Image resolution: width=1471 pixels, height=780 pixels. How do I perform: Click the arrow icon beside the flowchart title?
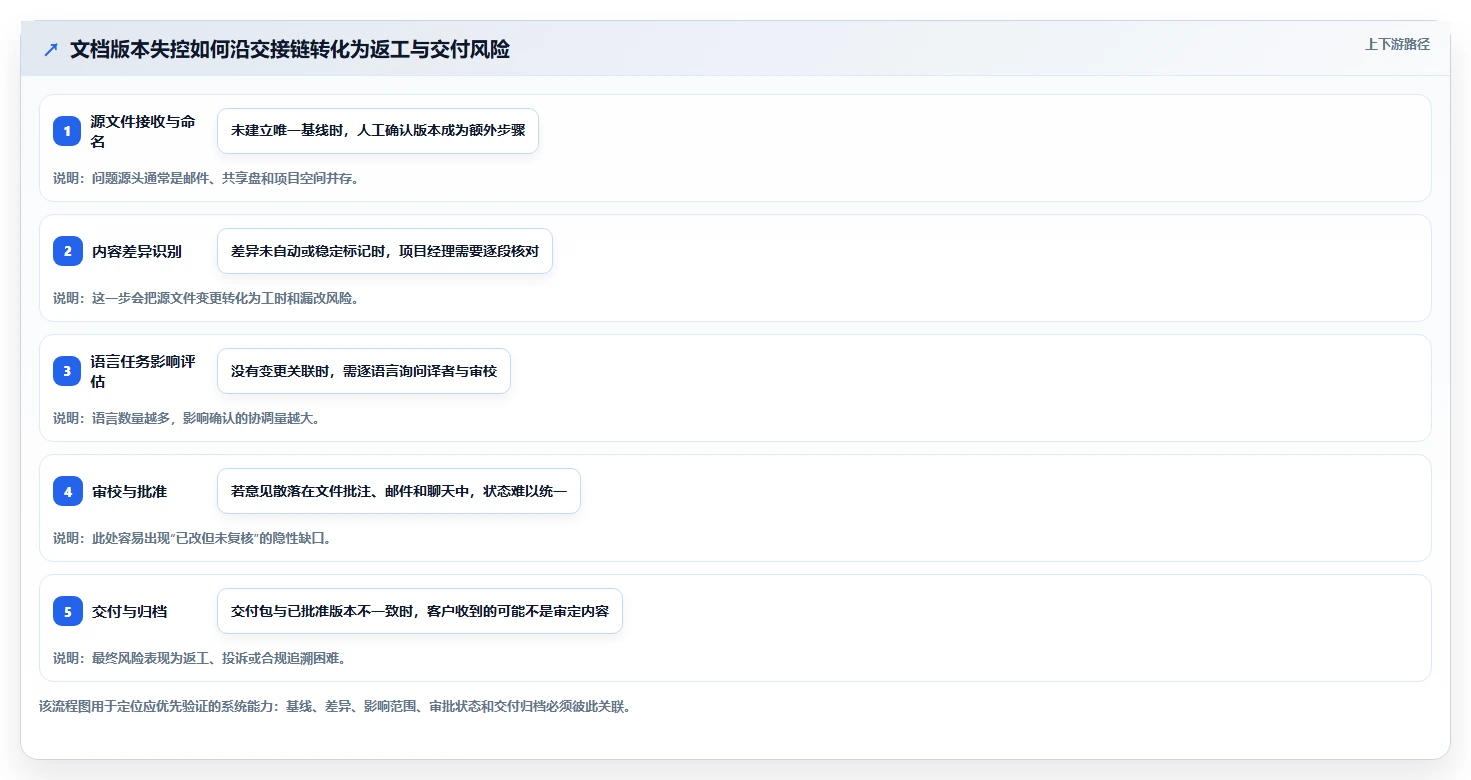click(51, 50)
